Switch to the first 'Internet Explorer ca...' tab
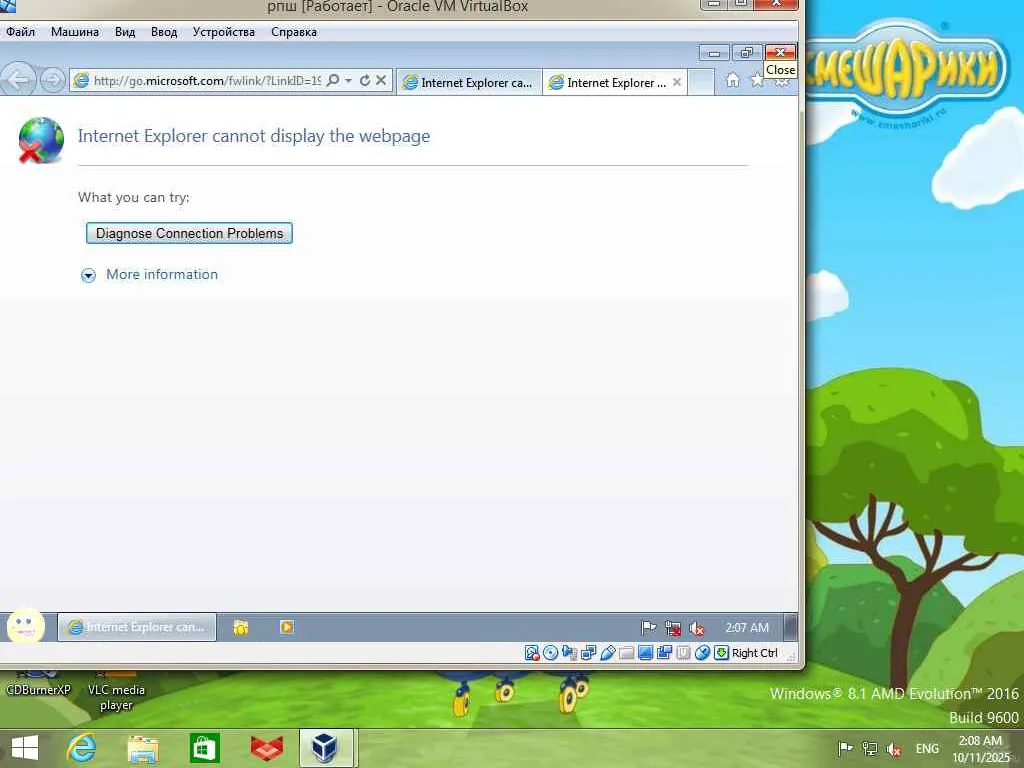This screenshot has height=768, width=1024. coord(469,82)
